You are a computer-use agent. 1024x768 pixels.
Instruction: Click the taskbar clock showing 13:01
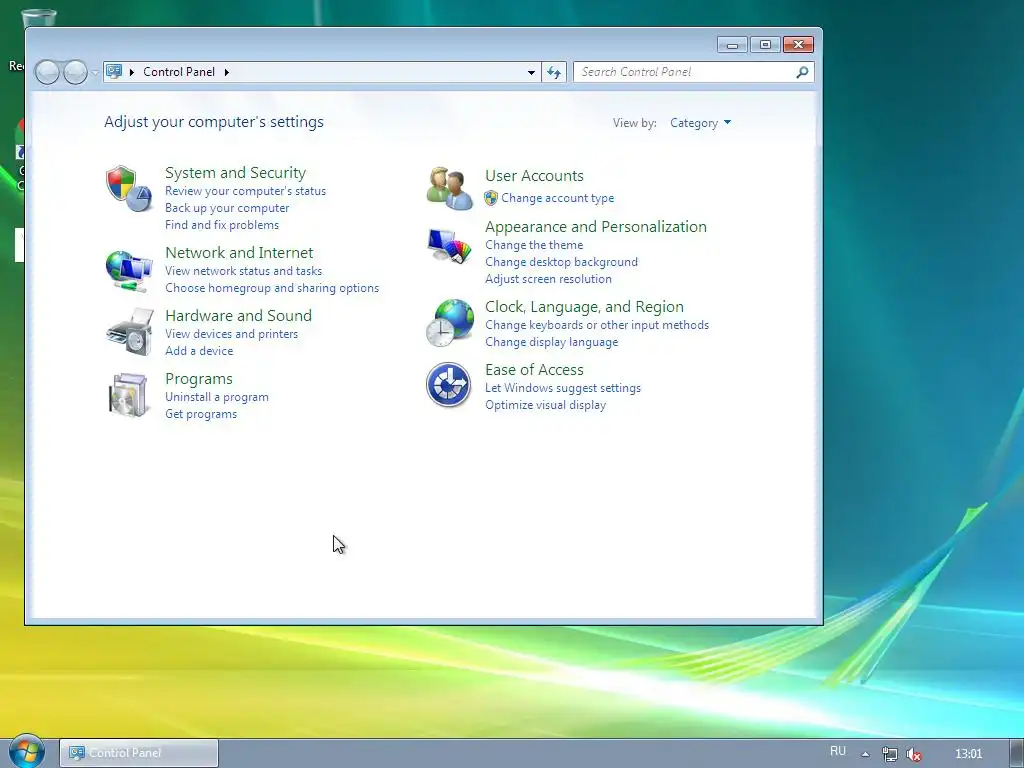968,754
